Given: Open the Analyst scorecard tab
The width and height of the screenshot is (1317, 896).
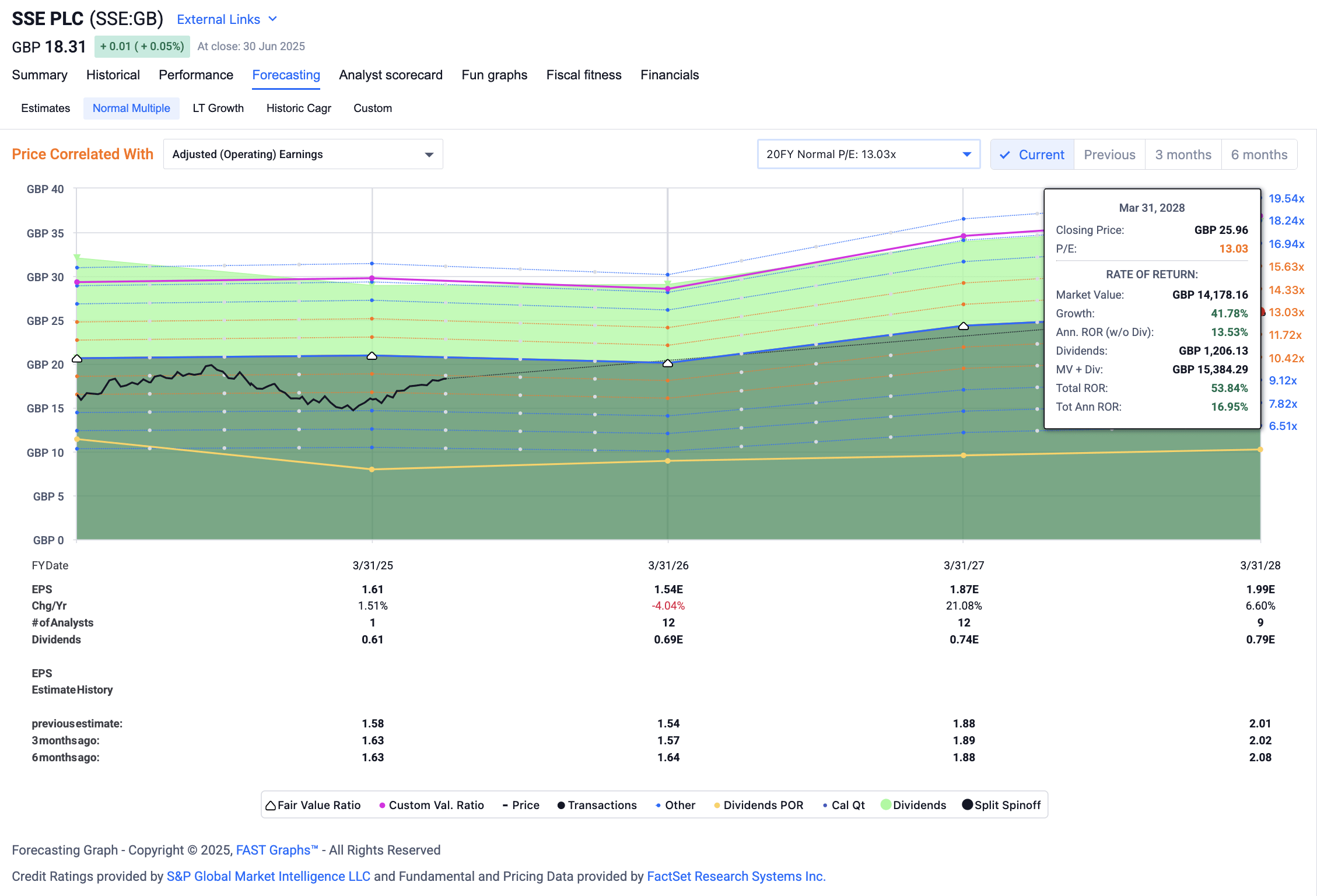Looking at the screenshot, I should point(390,75).
